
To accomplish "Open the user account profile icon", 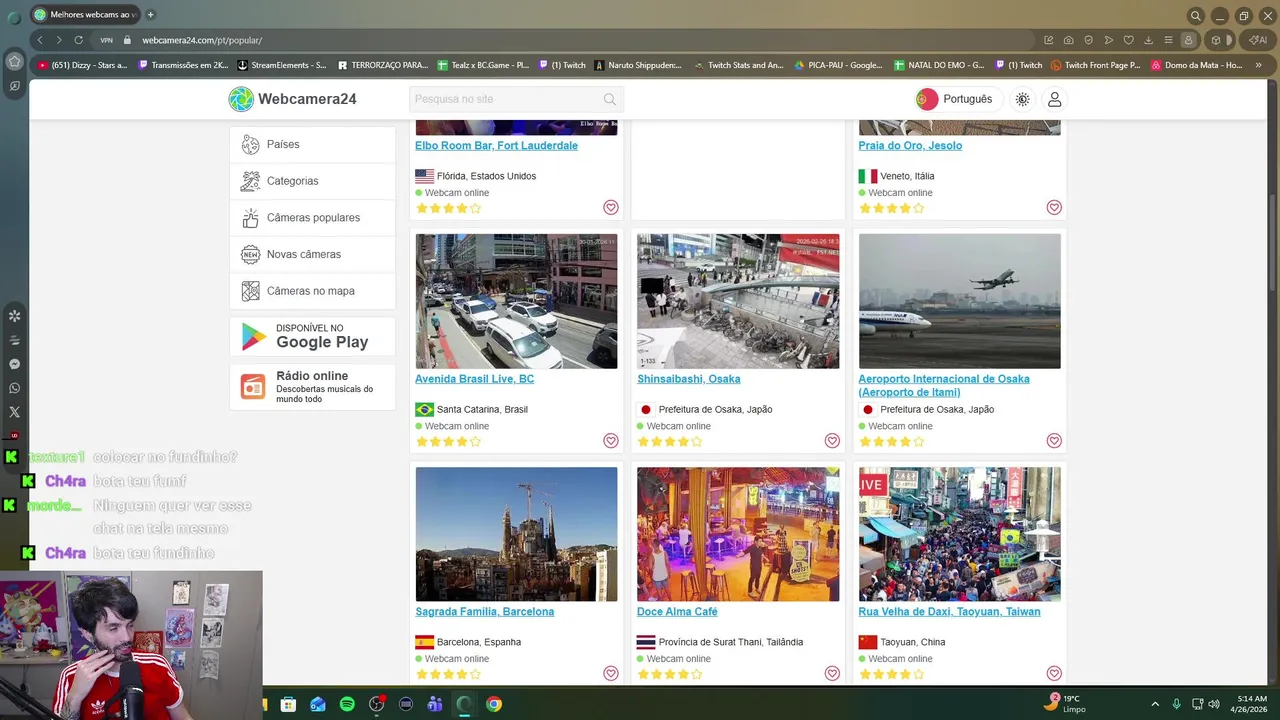I will point(1054,99).
